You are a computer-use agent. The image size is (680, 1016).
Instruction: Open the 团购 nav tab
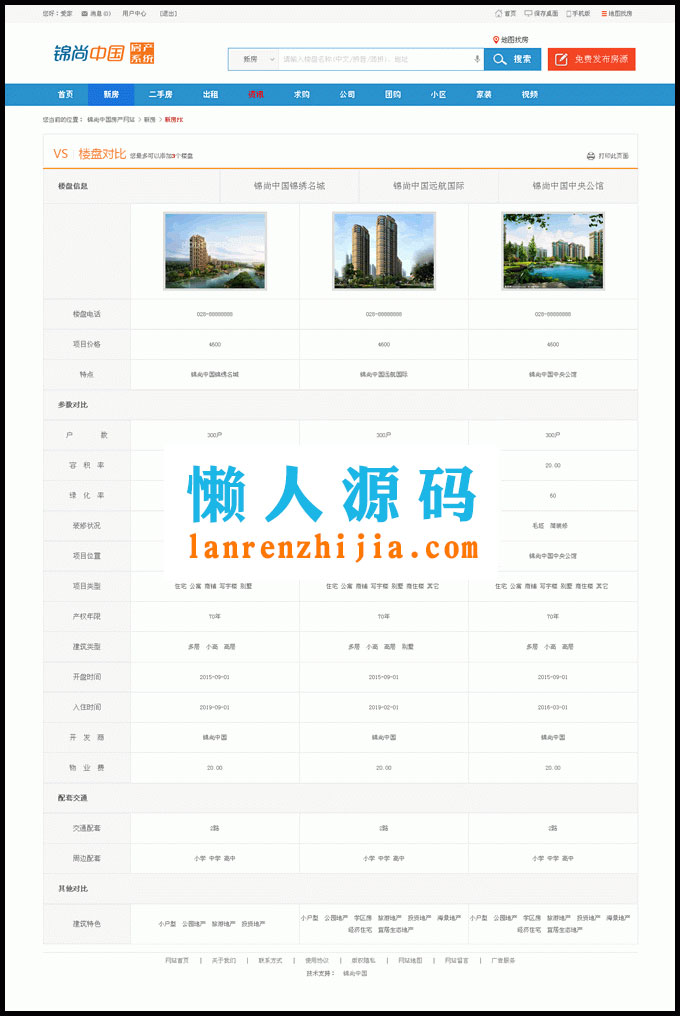click(x=393, y=95)
